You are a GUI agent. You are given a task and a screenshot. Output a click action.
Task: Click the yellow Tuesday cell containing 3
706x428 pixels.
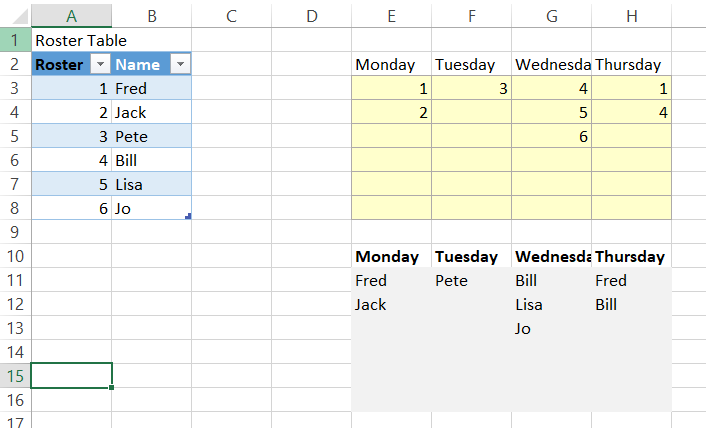coord(471,88)
